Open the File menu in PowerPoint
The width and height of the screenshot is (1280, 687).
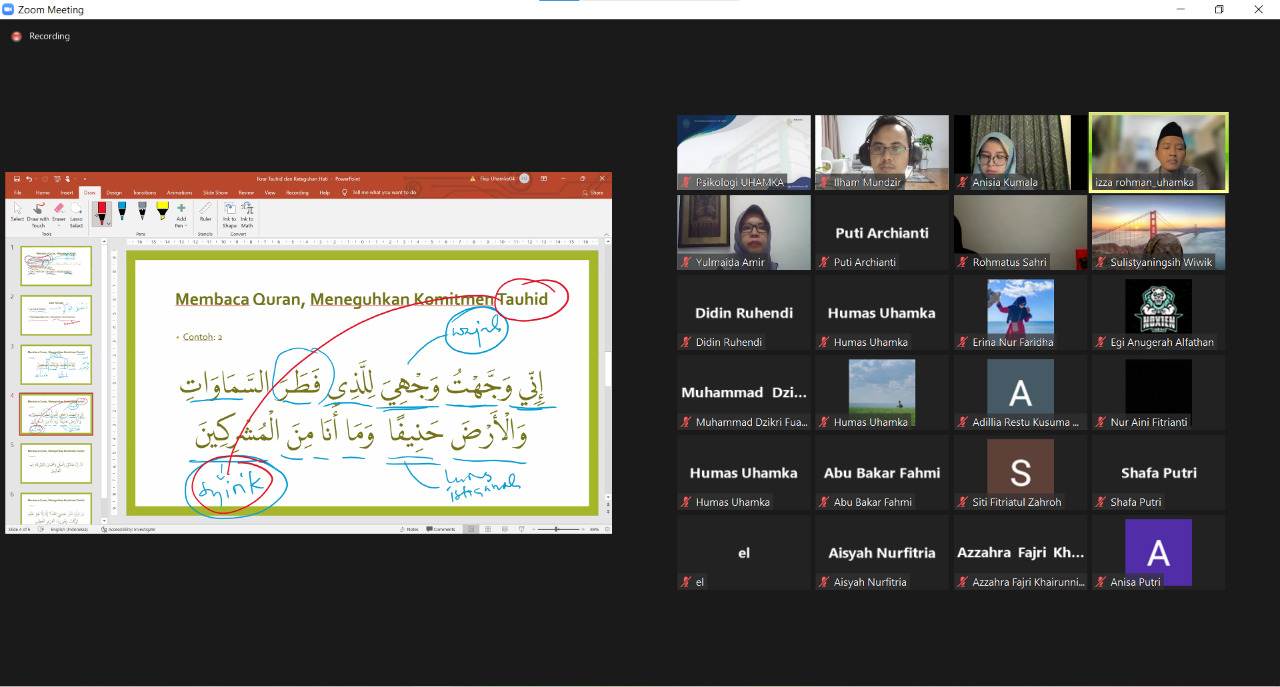(x=17, y=192)
